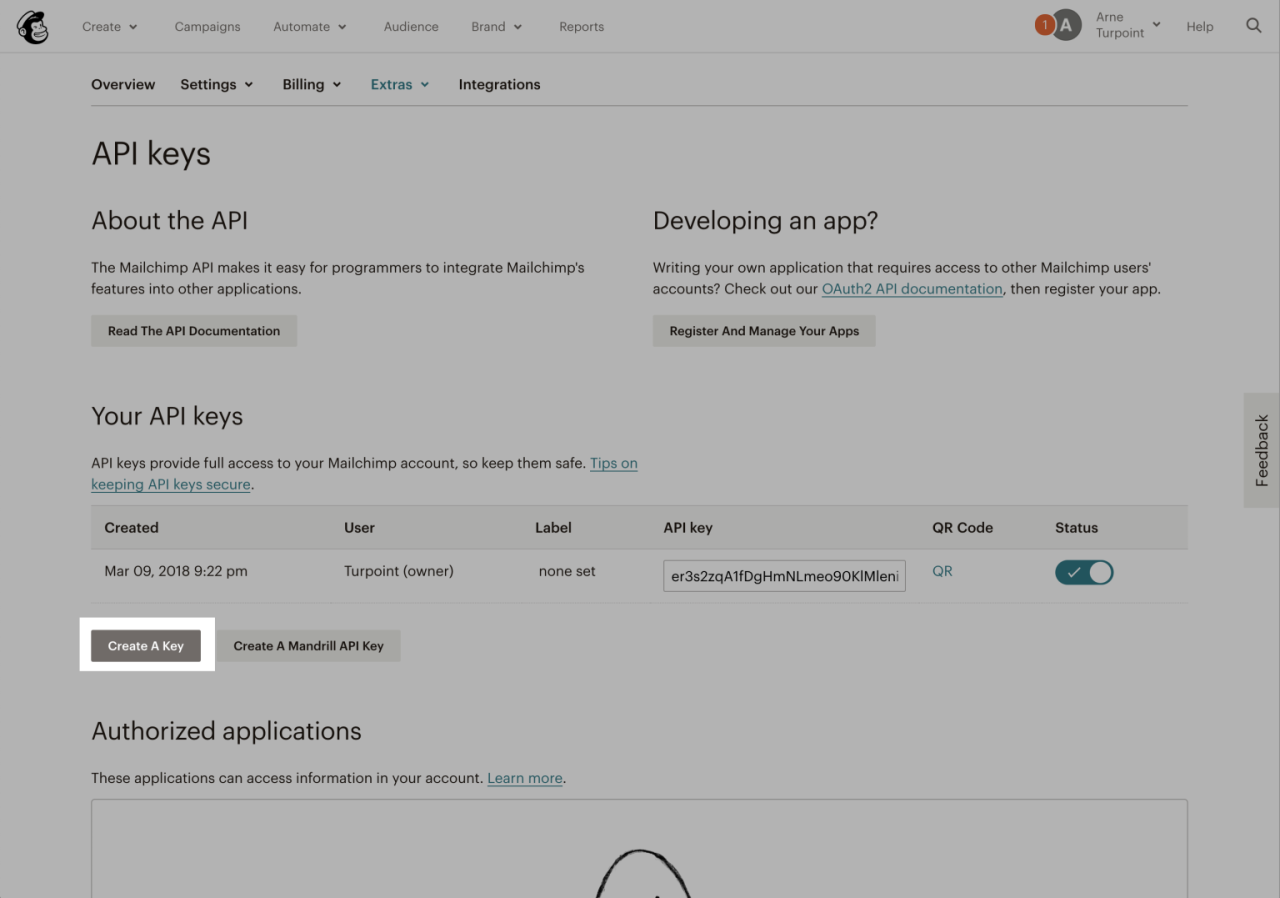This screenshot has height=898, width=1280.
Task: Click the user avatar with letter A
Action: point(1067,26)
